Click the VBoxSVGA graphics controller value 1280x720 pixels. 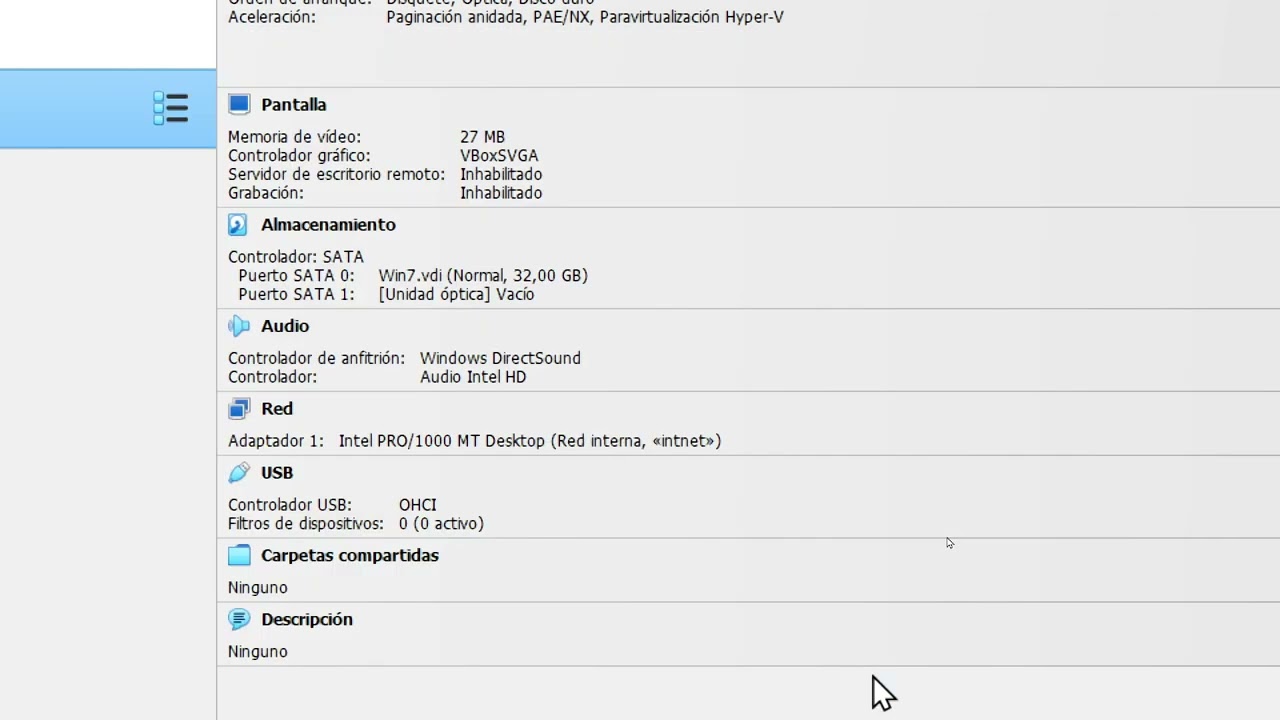point(499,156)
